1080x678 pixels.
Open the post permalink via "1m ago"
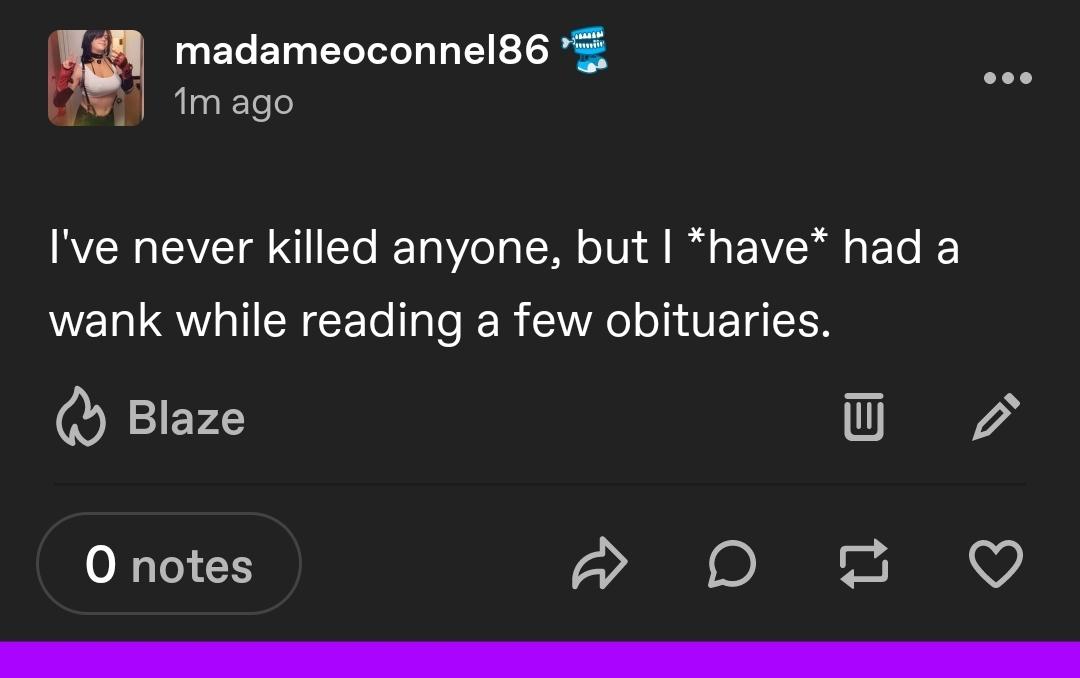(234, 102)
